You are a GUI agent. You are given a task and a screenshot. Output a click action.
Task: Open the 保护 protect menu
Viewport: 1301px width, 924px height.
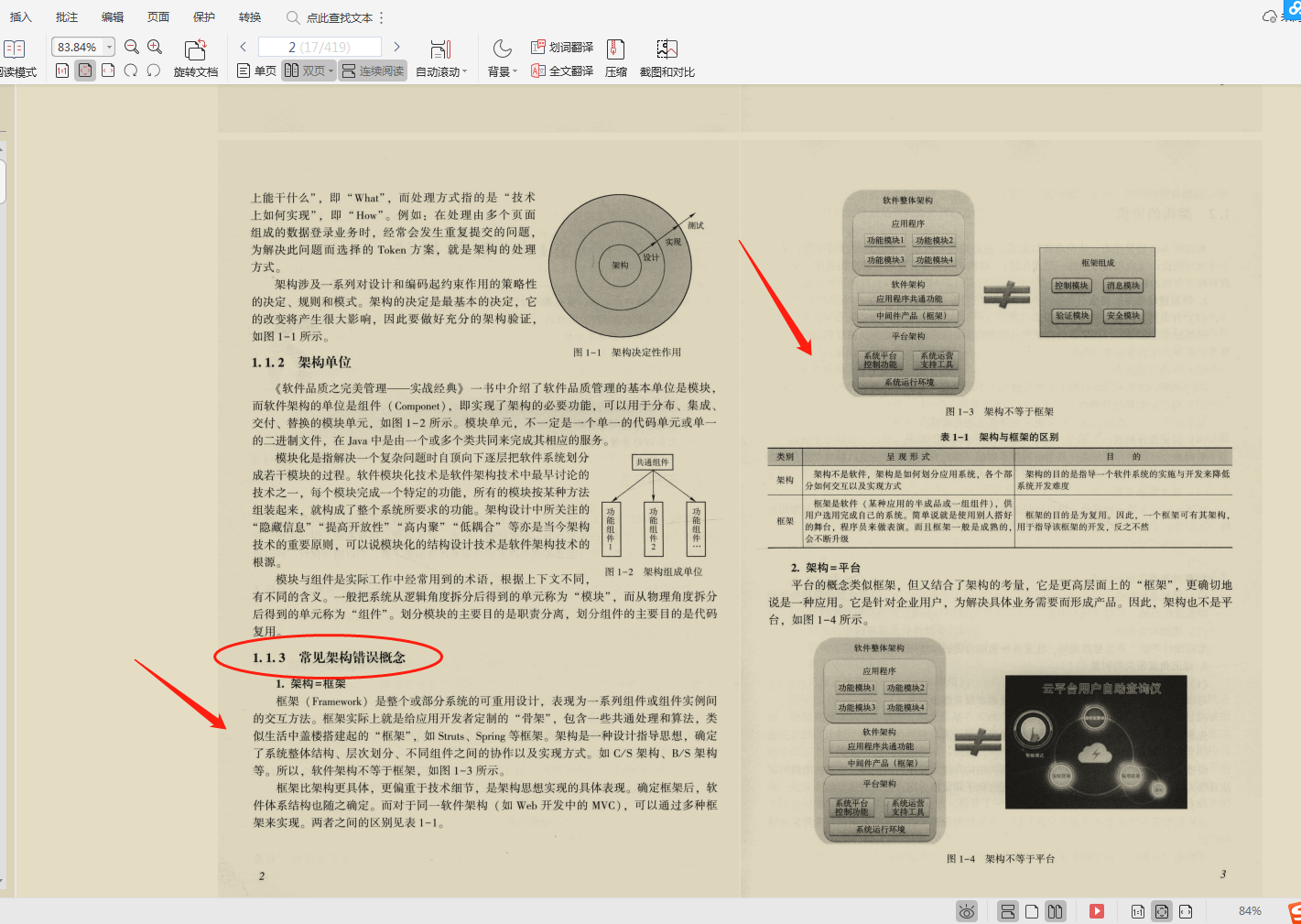pyautogui.click(x=203, y=16)
